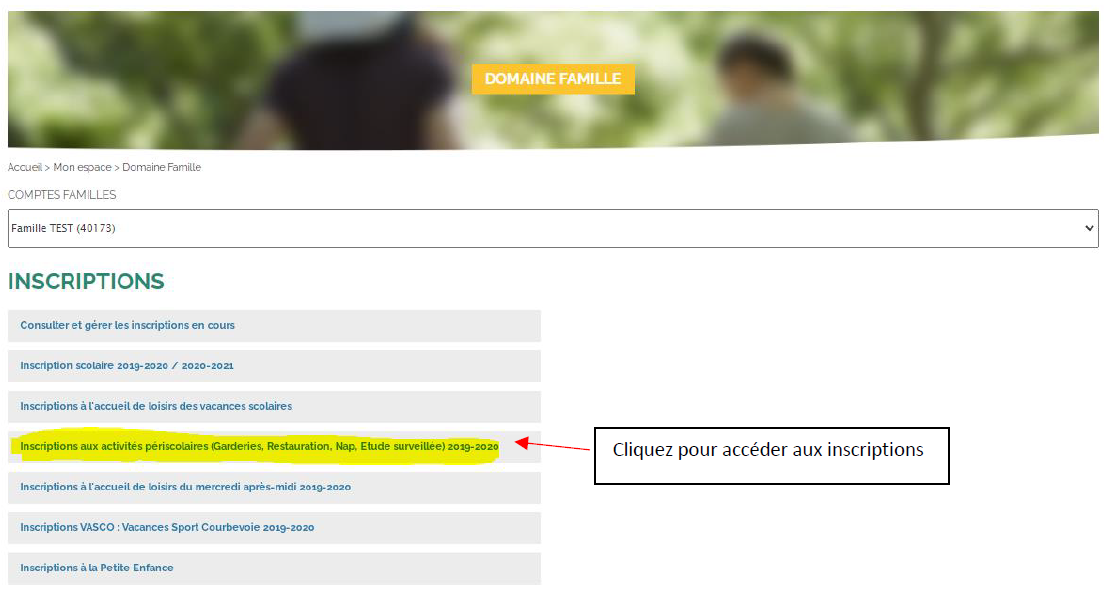
Task: Click the INSCRIPTIONS heading
Action: point(86,282)
